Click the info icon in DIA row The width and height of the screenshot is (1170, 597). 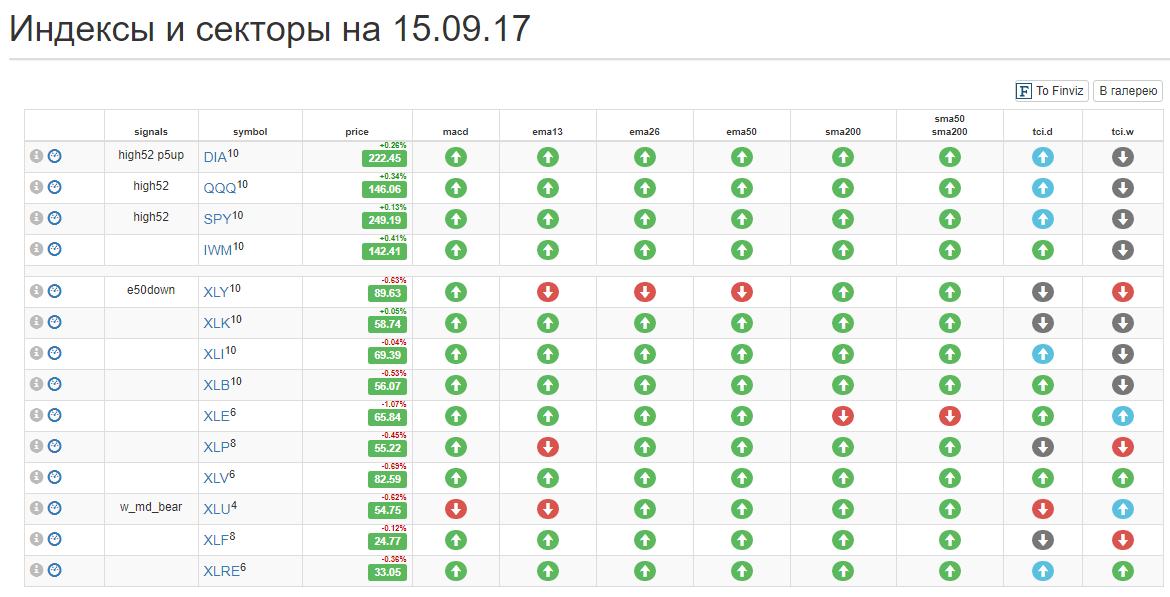[36, 156]
